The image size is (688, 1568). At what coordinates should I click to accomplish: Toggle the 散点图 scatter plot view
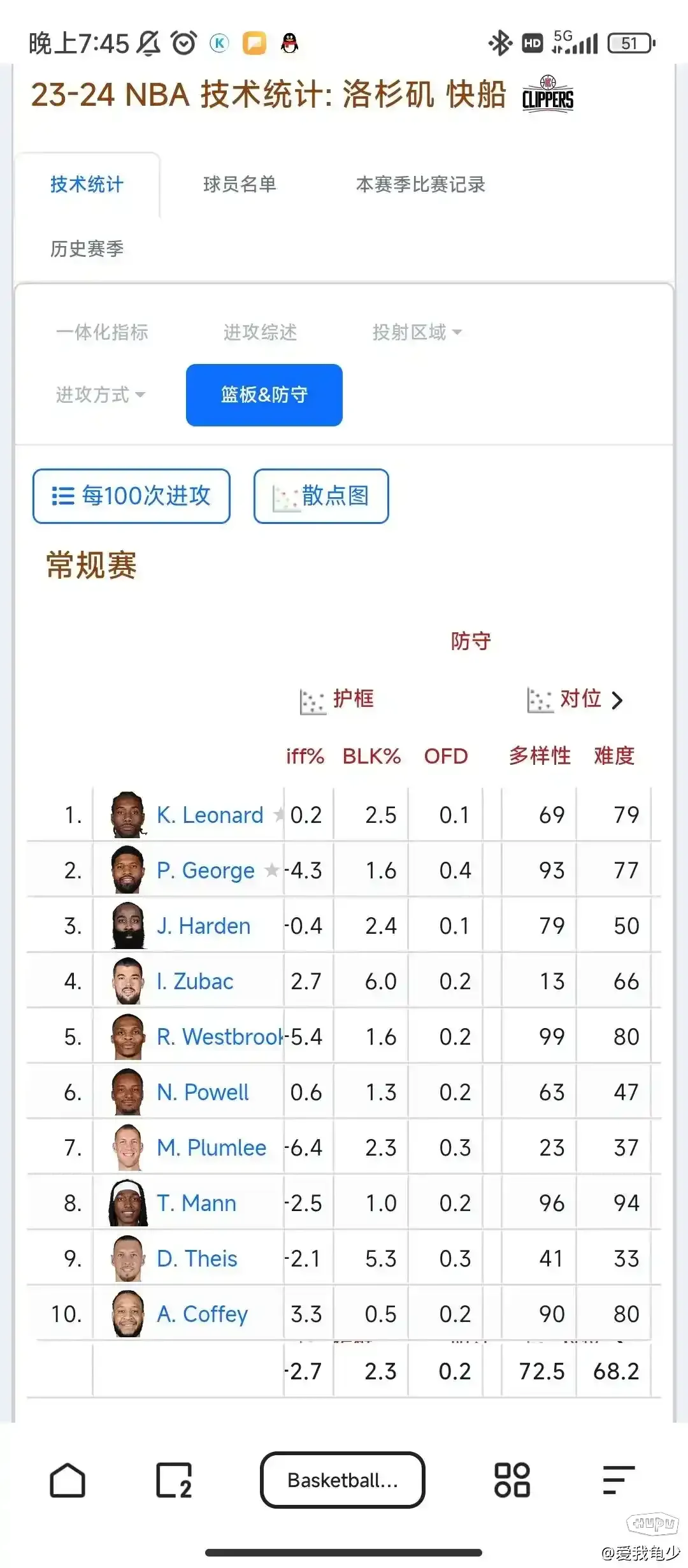tap(321, 496)
